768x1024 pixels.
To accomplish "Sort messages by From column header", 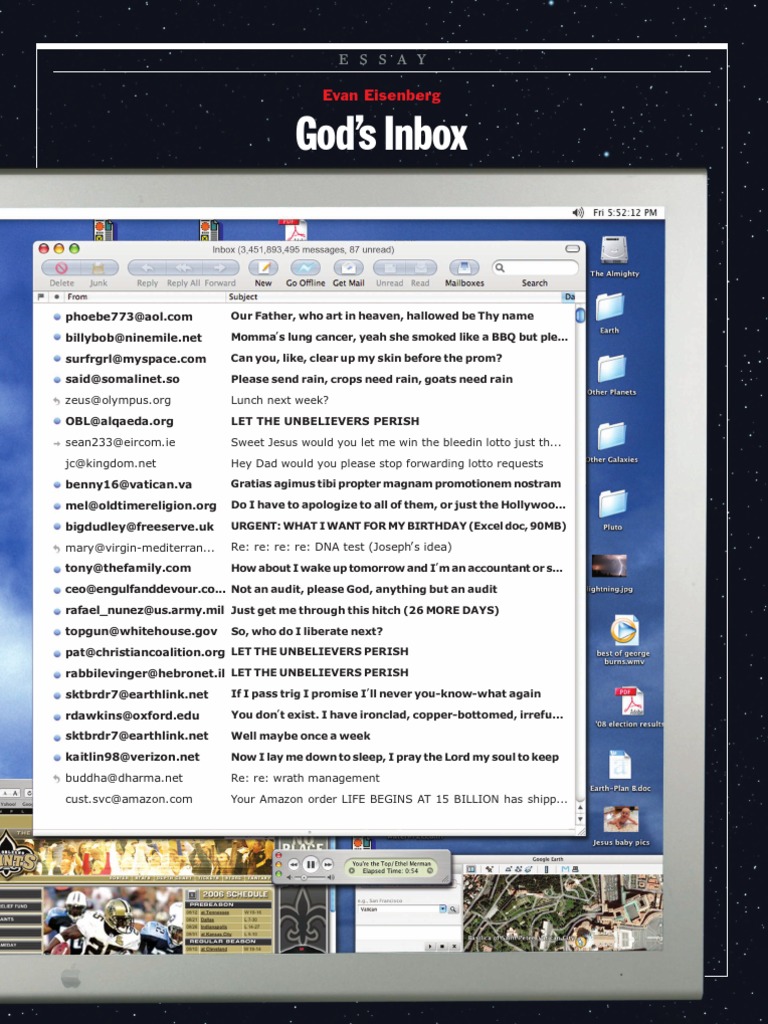I will [x=144, y=296].
